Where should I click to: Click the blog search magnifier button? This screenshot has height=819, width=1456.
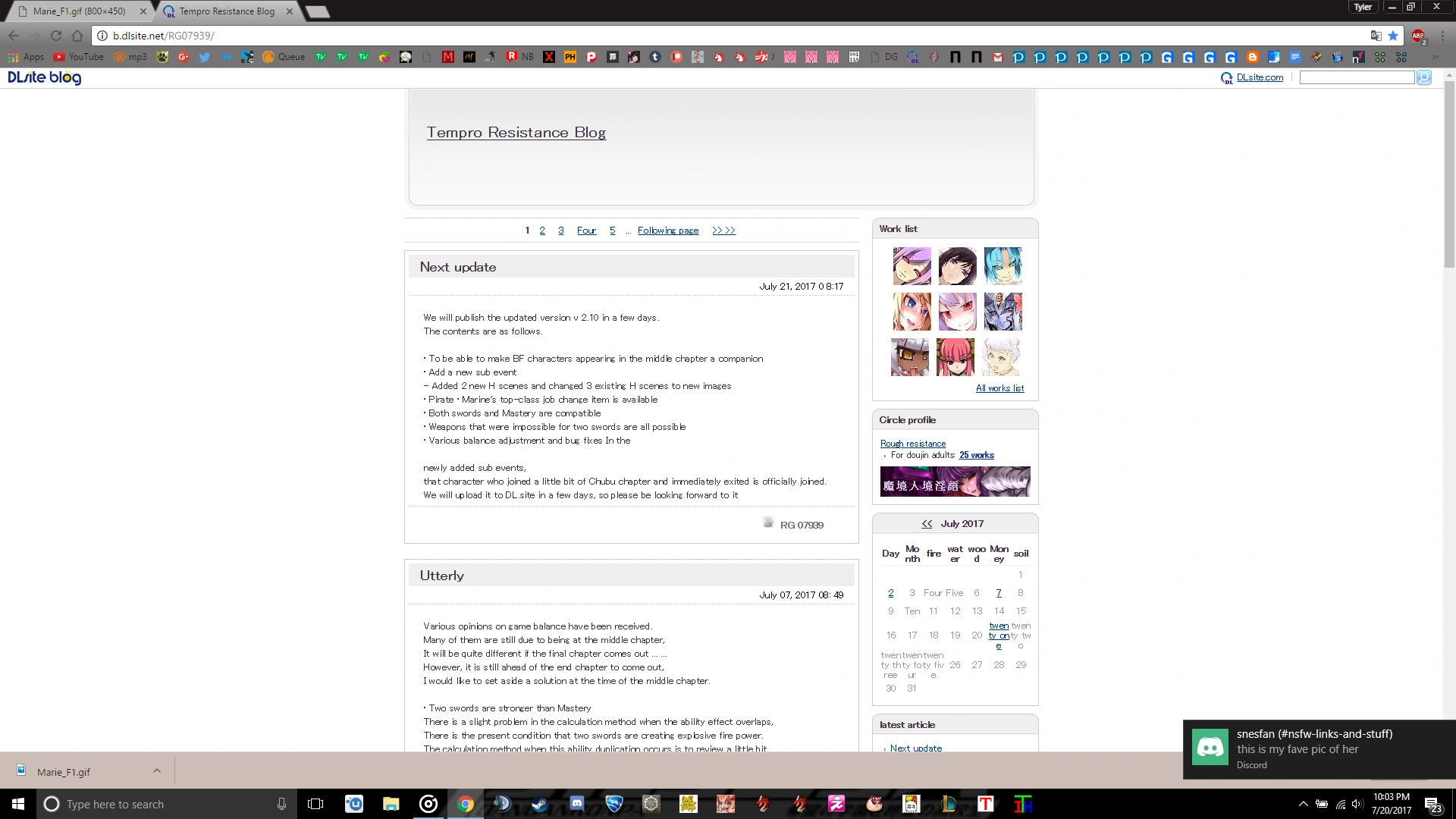point(1424,77)
